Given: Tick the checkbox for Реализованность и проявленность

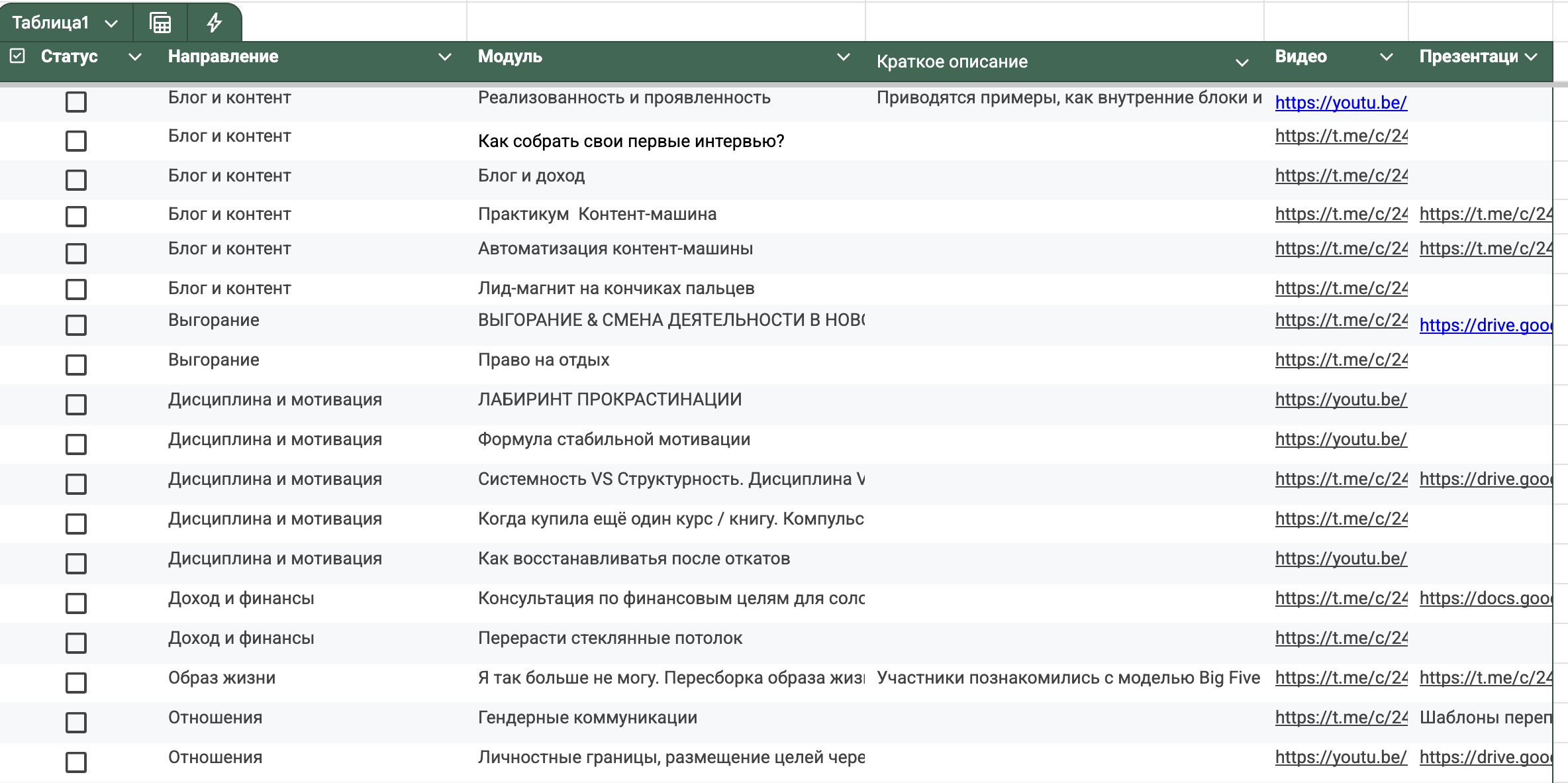Looking at the screenshot, I should [76, 101].
